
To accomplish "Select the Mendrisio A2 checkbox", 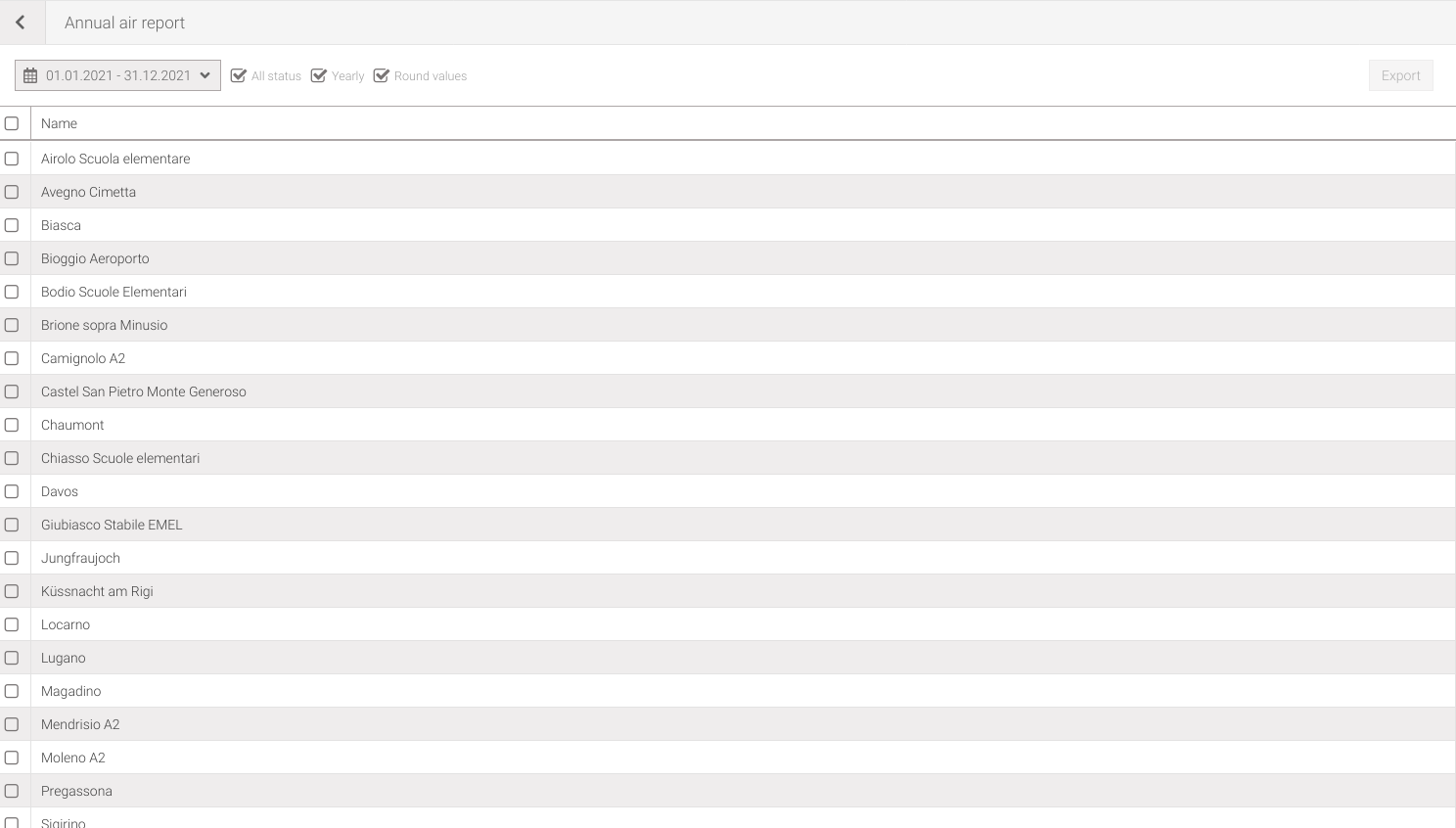I will click(12, 724).
